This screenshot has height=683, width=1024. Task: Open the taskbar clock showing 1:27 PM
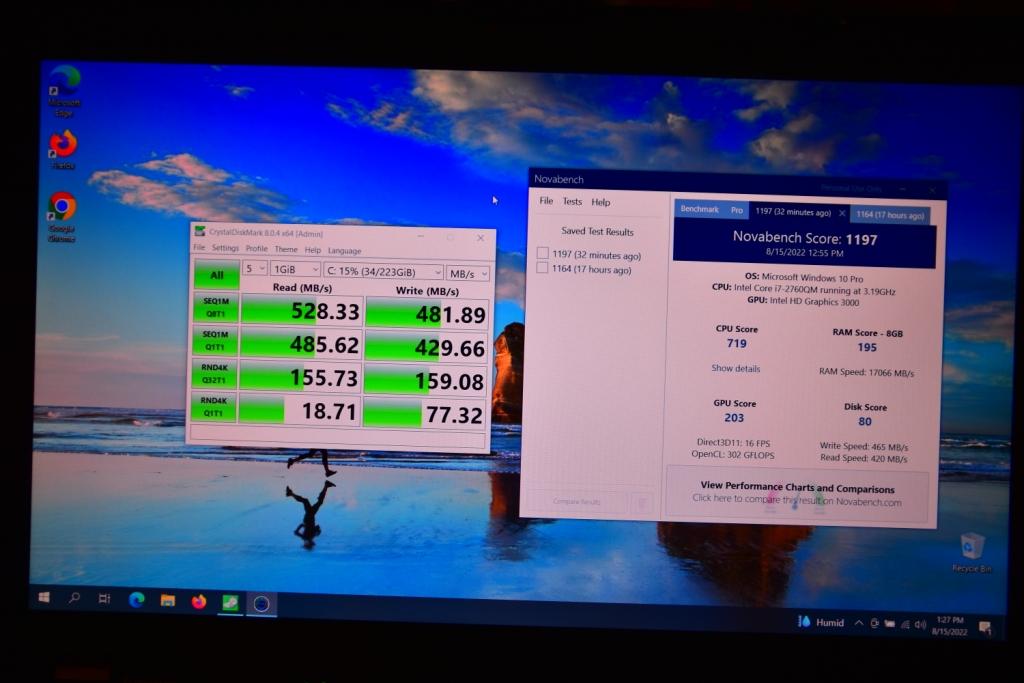[x=950, y=626]
